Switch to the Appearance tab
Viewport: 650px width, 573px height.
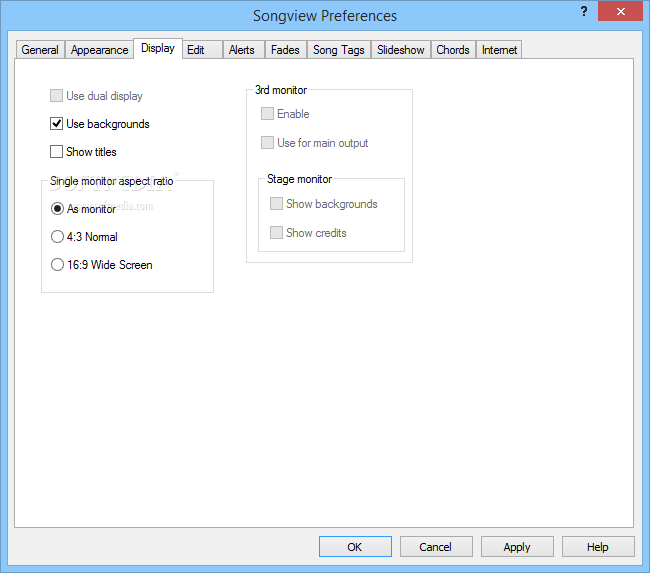click(99, 50)
